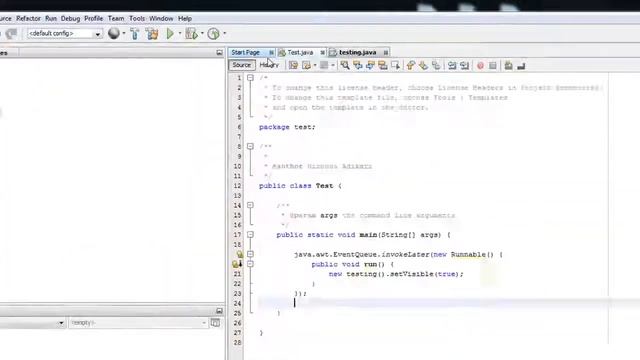640x360 pixels.
Task: Collapse the run method fold at line 20
Action: [x=250, y=264]
